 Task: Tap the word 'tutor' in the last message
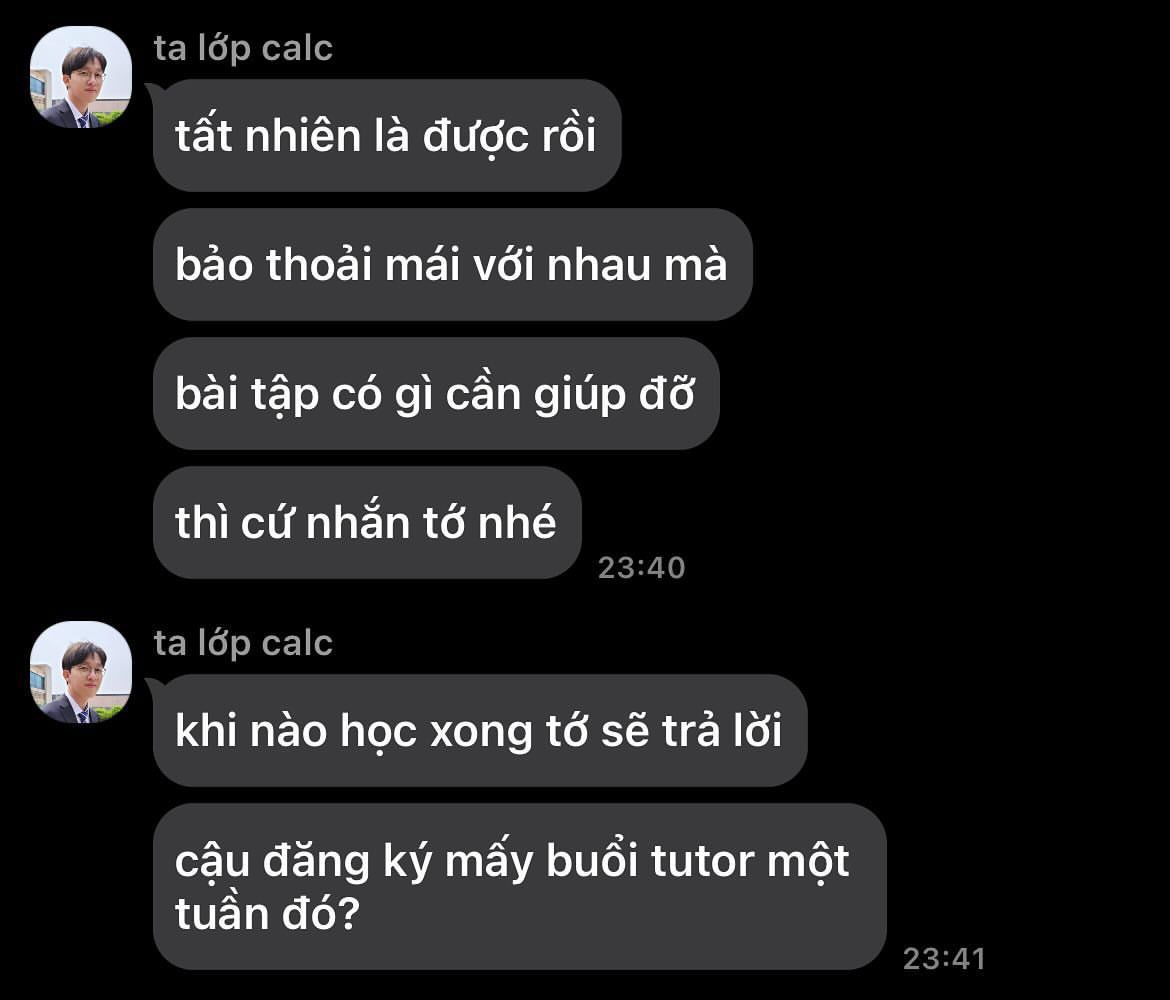pos(702,861)
